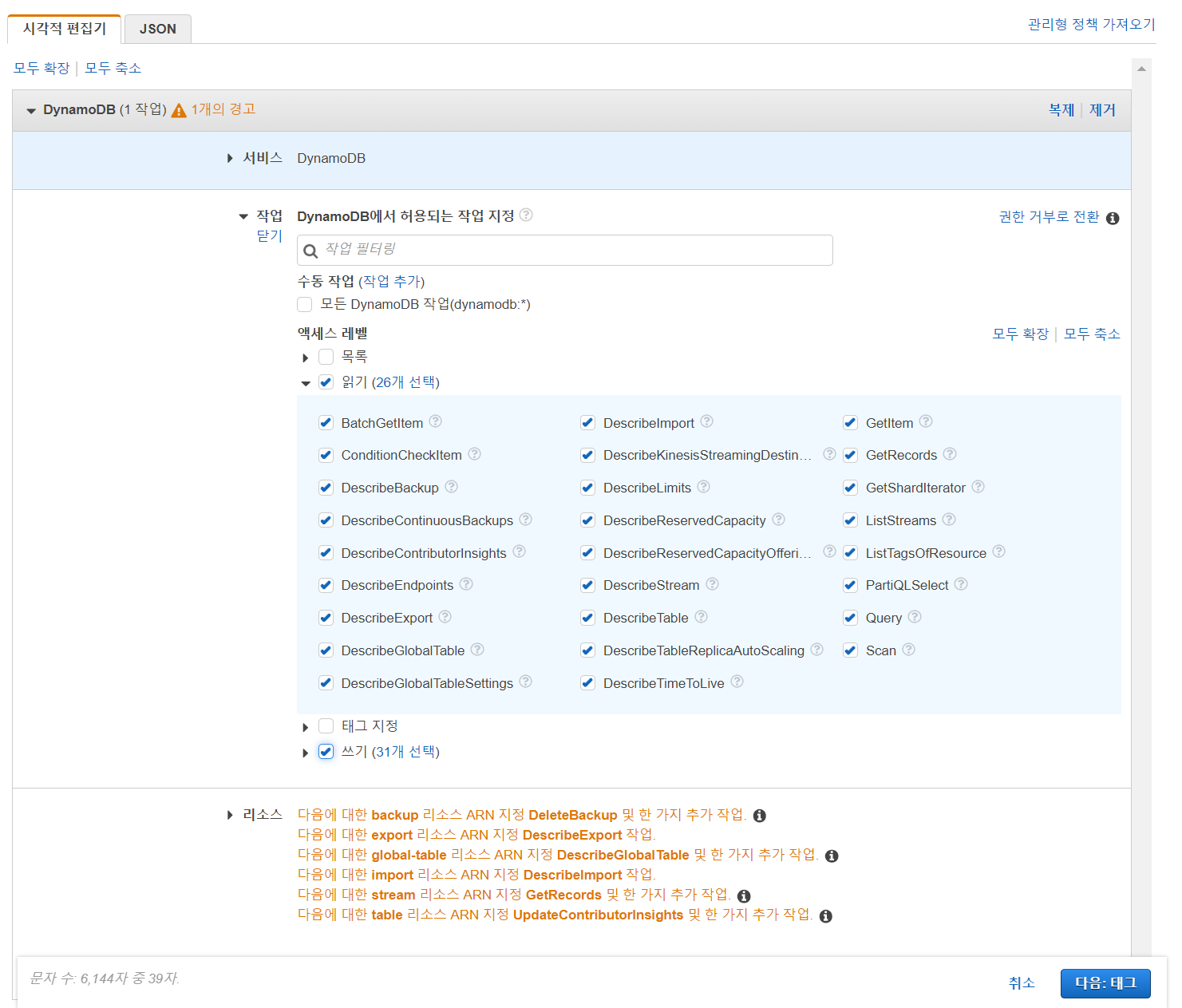1182x1008 pixels.
Task: Click help icon next to BatchGetItem
Action: coord(435,421)
